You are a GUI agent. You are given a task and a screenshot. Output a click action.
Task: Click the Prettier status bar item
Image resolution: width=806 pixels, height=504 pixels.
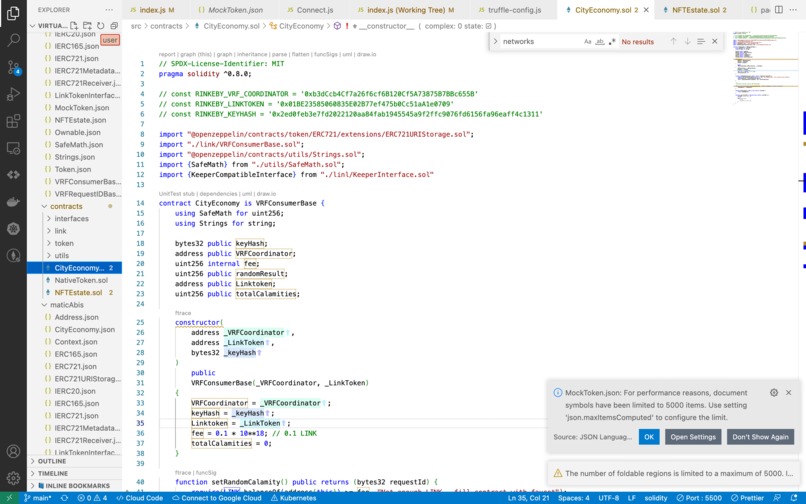pyautogui.click(x=747, y=498)
